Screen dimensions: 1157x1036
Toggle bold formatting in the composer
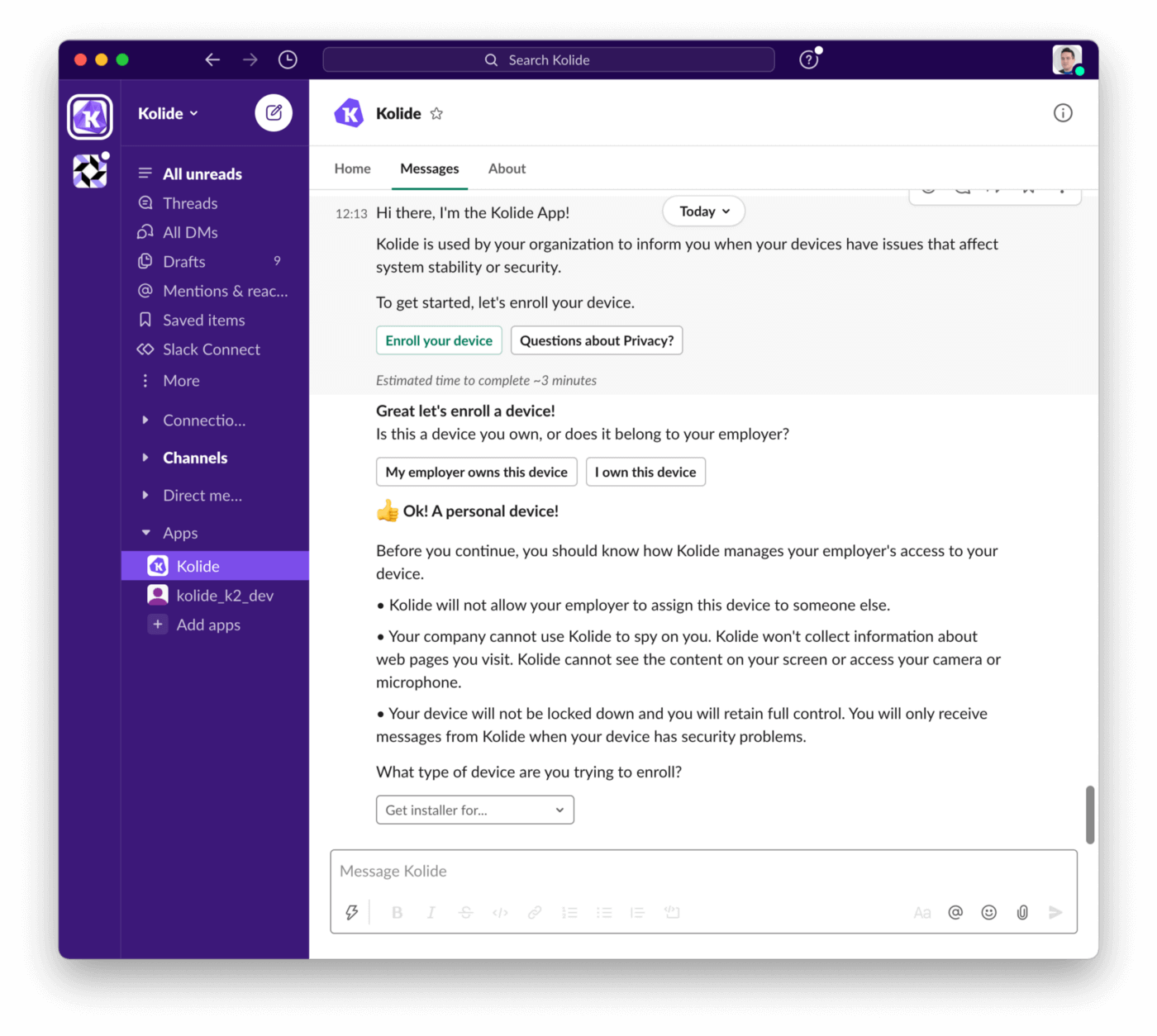(397, 912)
